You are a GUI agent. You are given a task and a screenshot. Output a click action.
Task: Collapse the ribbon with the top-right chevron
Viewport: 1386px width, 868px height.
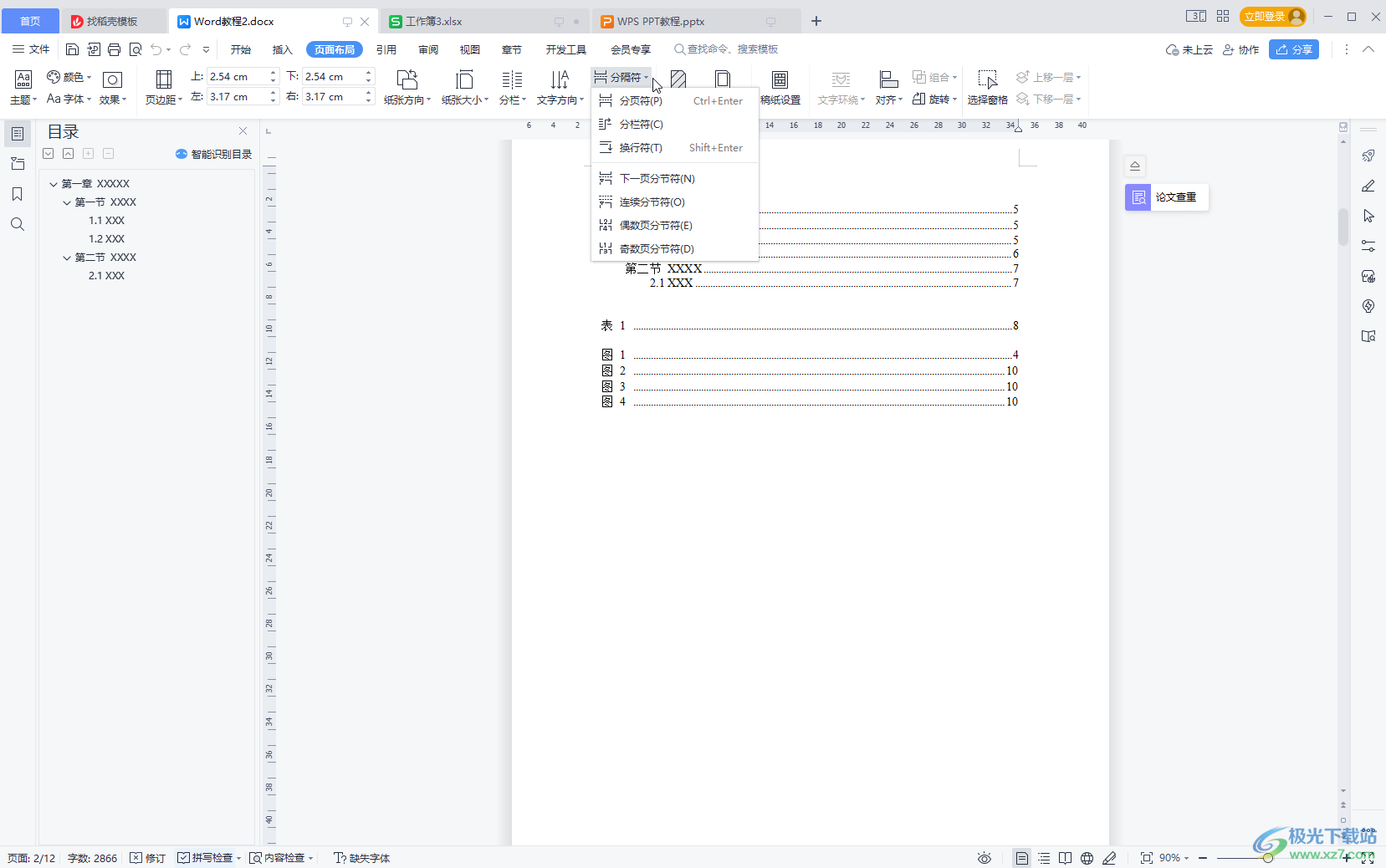(1368, 49)
